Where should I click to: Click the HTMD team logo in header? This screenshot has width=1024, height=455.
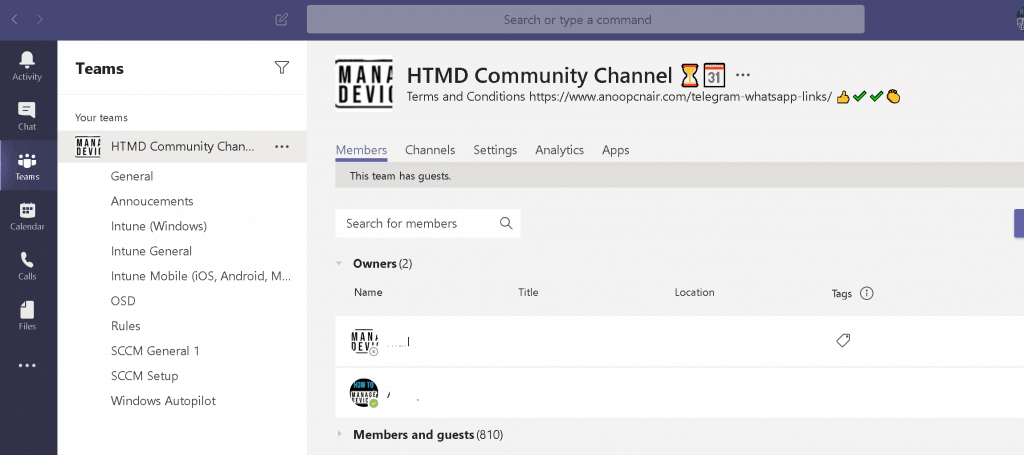364,84
